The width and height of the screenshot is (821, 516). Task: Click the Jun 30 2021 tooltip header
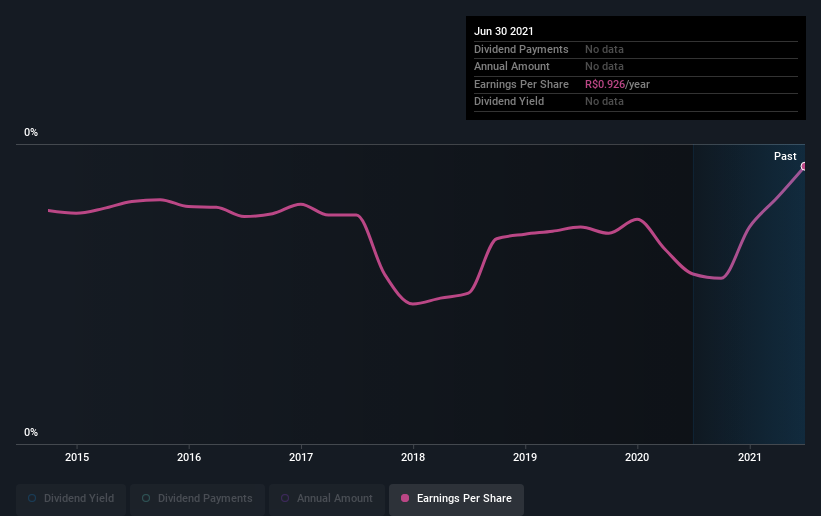point(504,31)
